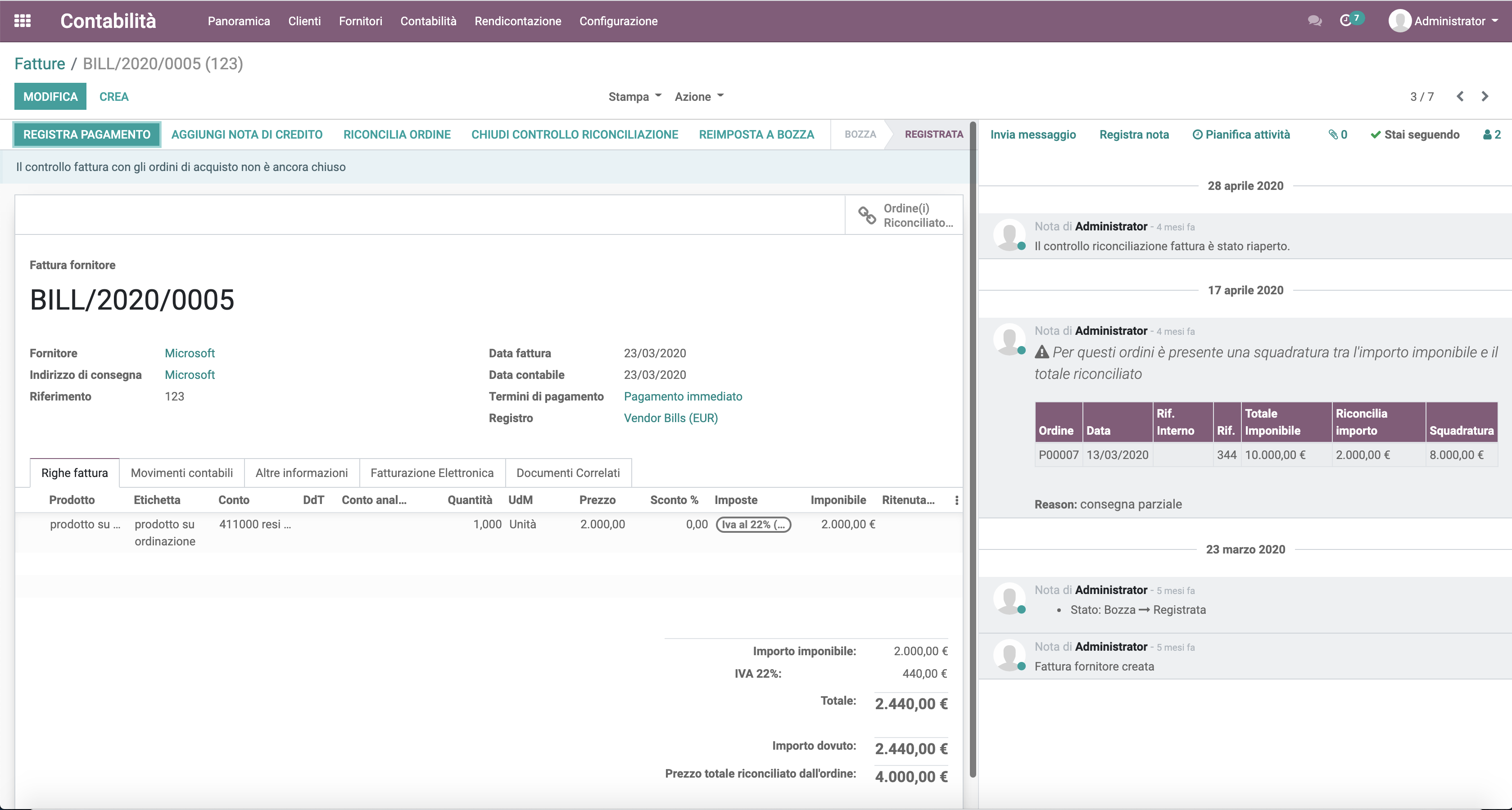Image resolution: width=1512 pixels, height=810 pixels.
Task: Open the Azione dropdown
Action: pos(698,96)
